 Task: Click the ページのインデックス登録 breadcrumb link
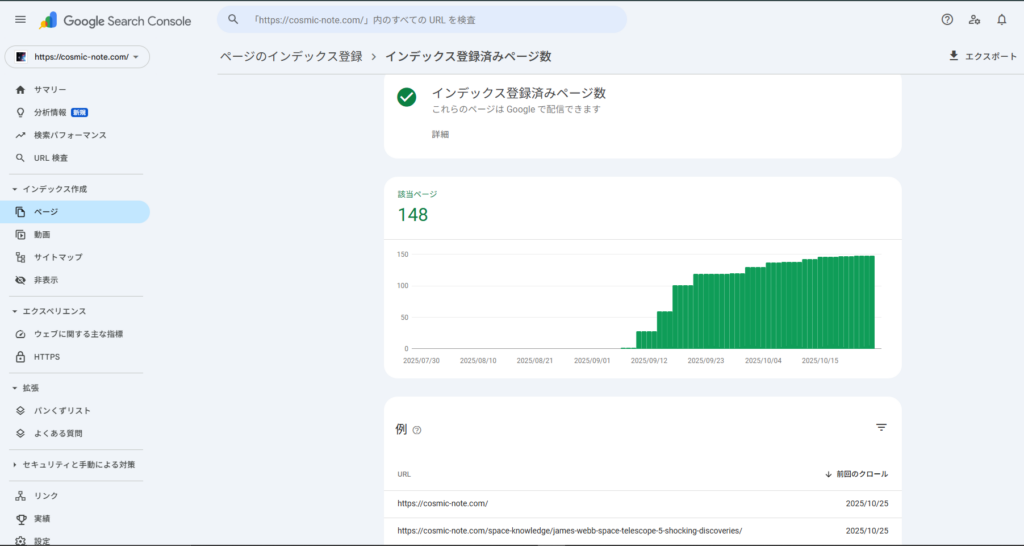(291, 56)
